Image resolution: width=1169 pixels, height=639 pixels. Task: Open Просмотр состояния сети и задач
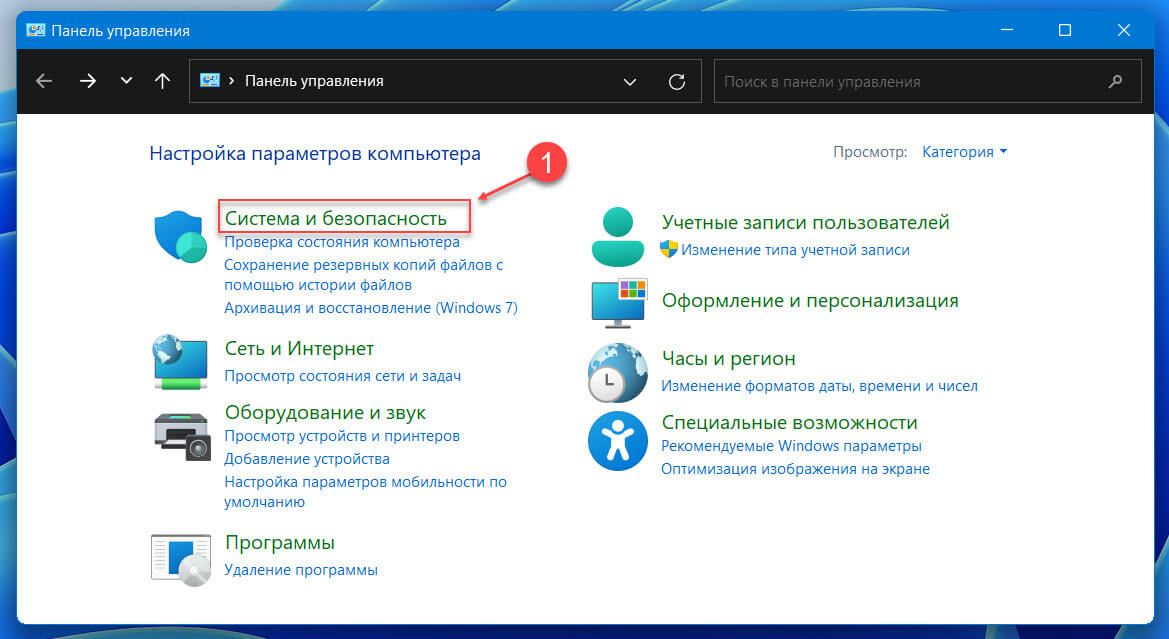(x=342, y=376)
